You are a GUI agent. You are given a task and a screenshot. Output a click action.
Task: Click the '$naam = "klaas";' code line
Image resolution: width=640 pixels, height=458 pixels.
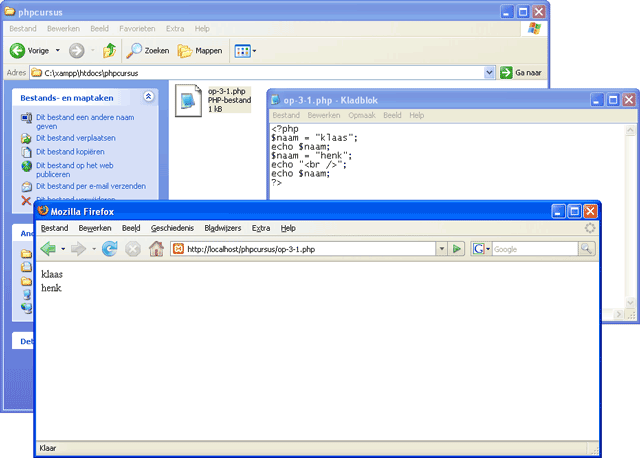314,138
